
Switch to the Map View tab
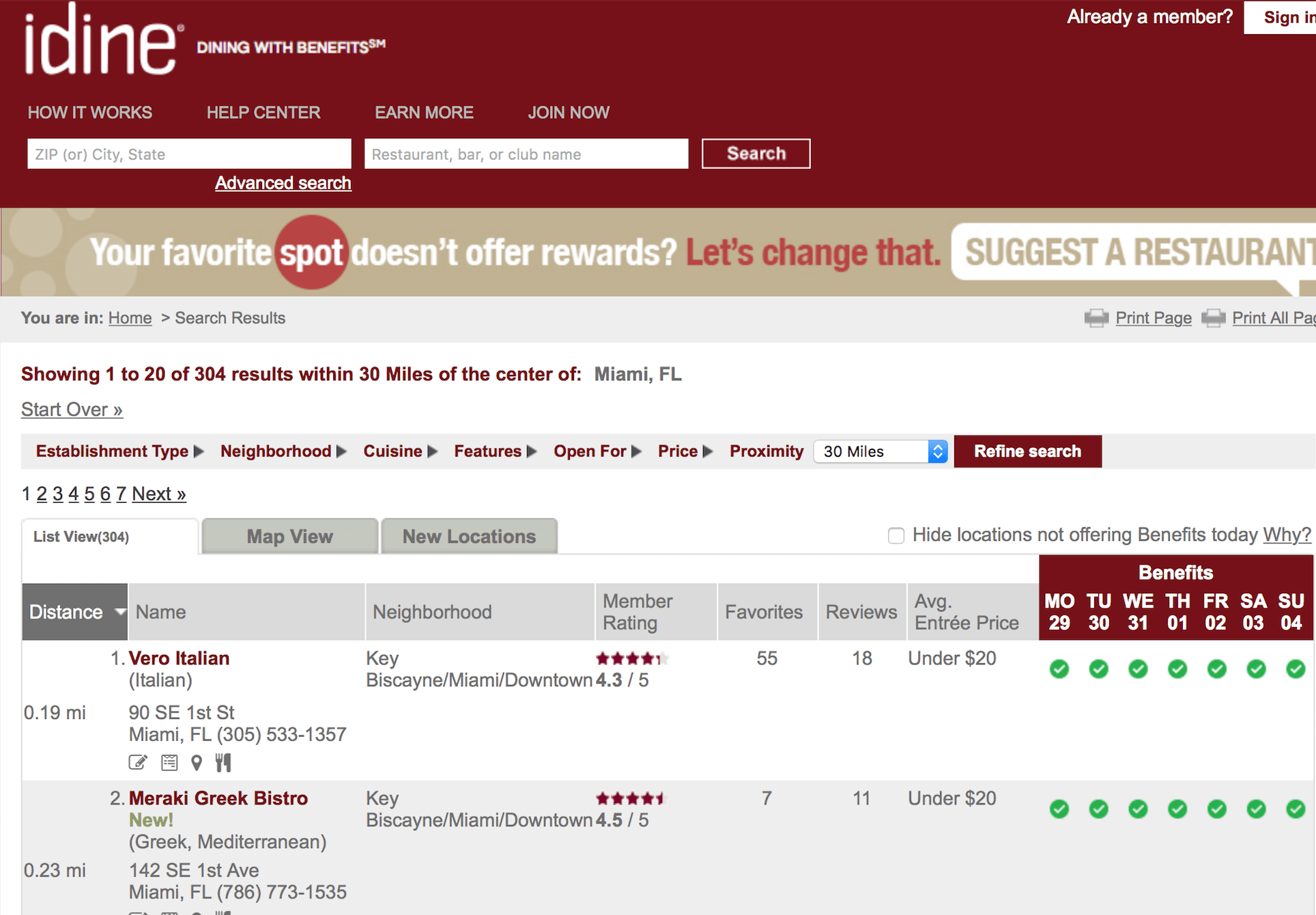pos(290,537)
